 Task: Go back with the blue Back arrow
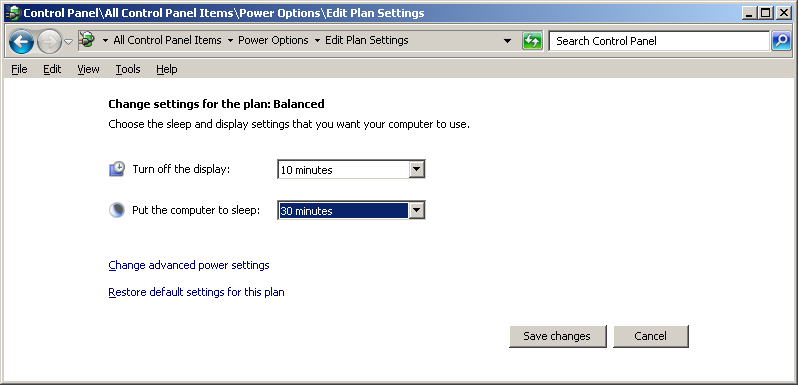[21, 42]
